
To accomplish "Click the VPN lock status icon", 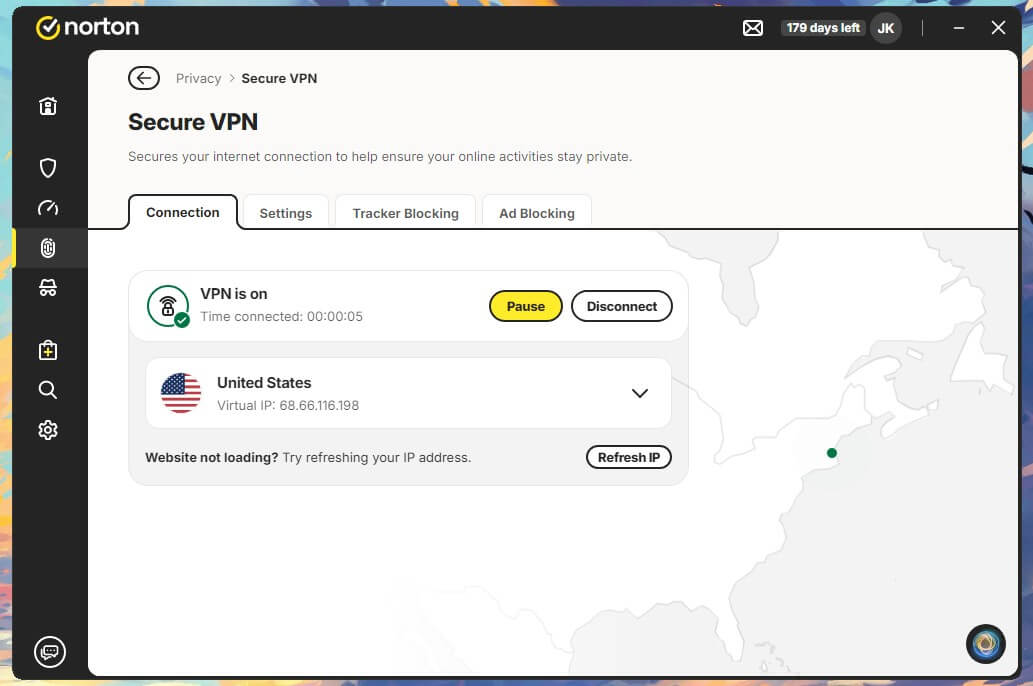I will pyautogui.click(x=168, y=306).
